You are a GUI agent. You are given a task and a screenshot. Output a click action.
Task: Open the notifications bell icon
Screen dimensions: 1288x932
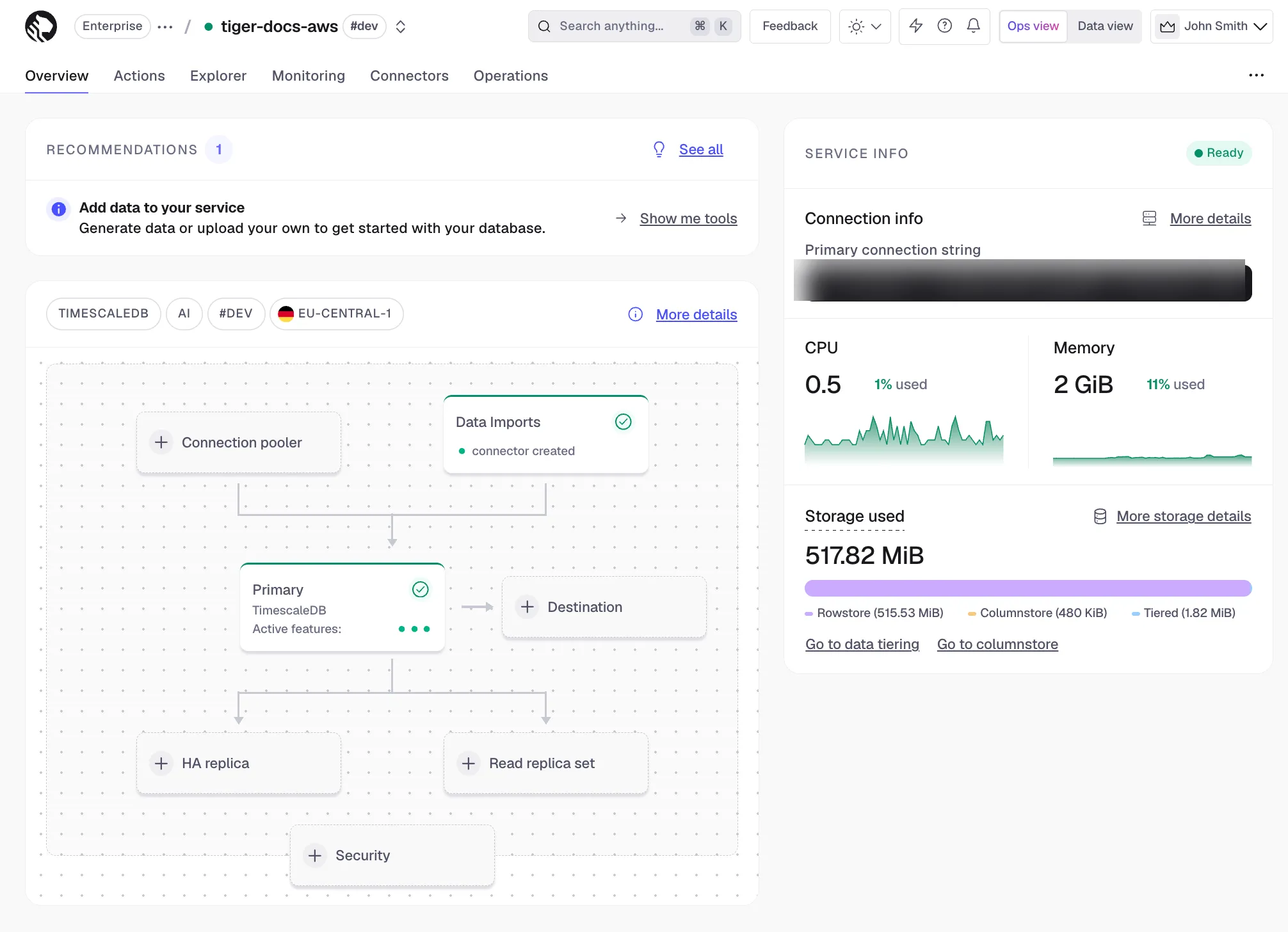[x=973, y=26]
